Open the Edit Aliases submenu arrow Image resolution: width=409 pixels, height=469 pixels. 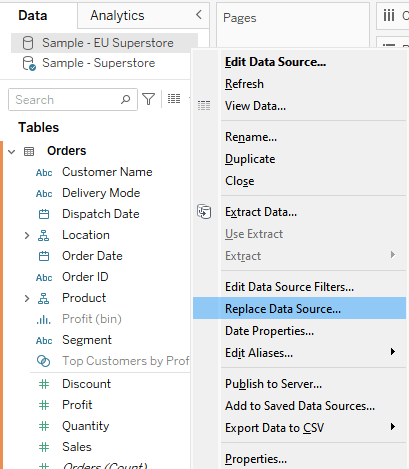(393, 352)
